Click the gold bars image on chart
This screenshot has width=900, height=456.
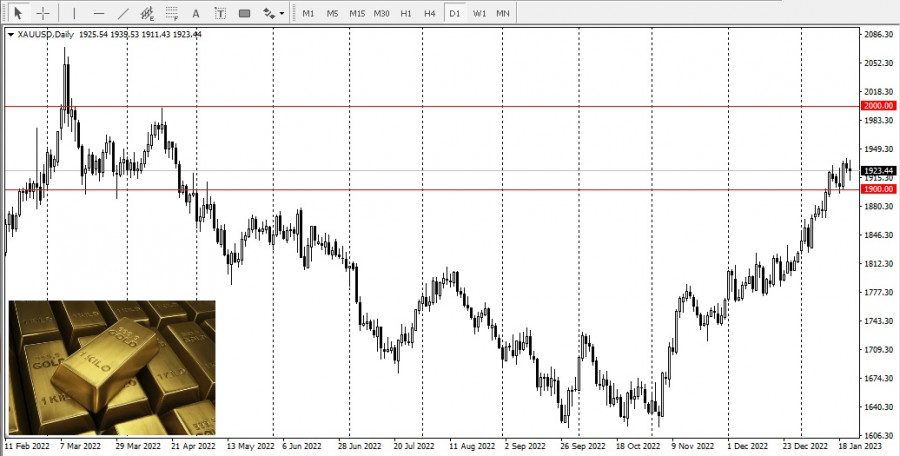[112, 368]
